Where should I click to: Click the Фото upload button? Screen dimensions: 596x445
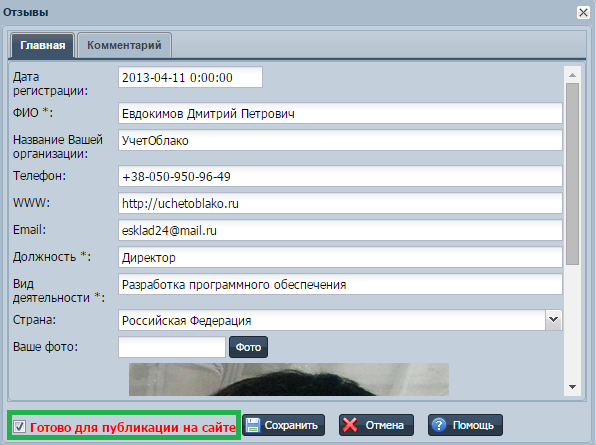(248, 347)
